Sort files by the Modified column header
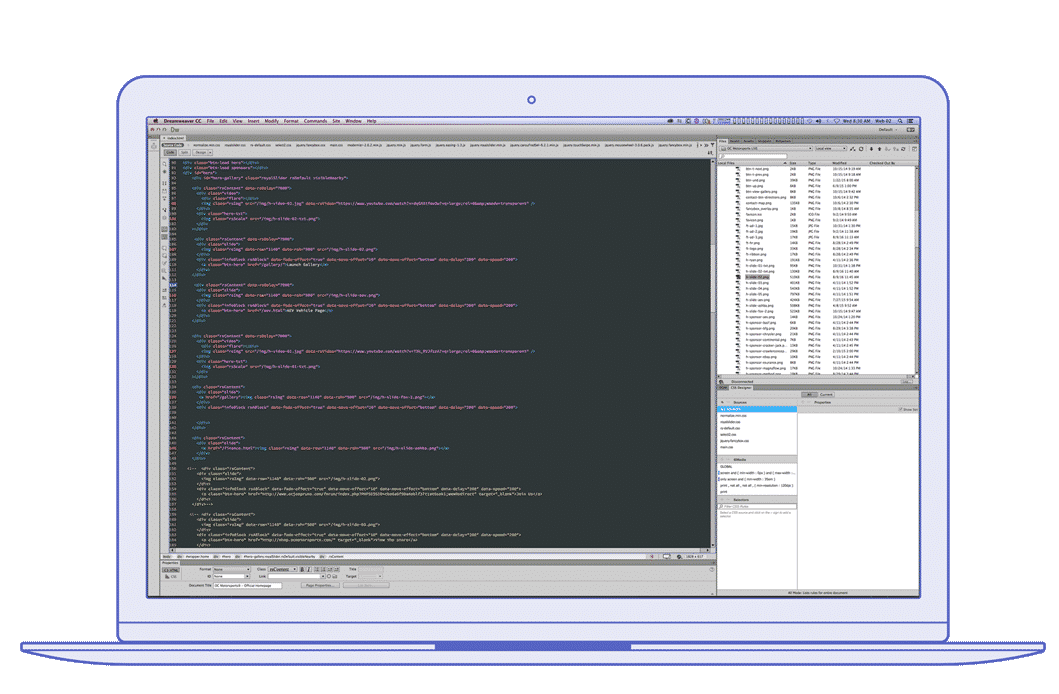This screenshot has width=1059, height=694. (840, 163)
